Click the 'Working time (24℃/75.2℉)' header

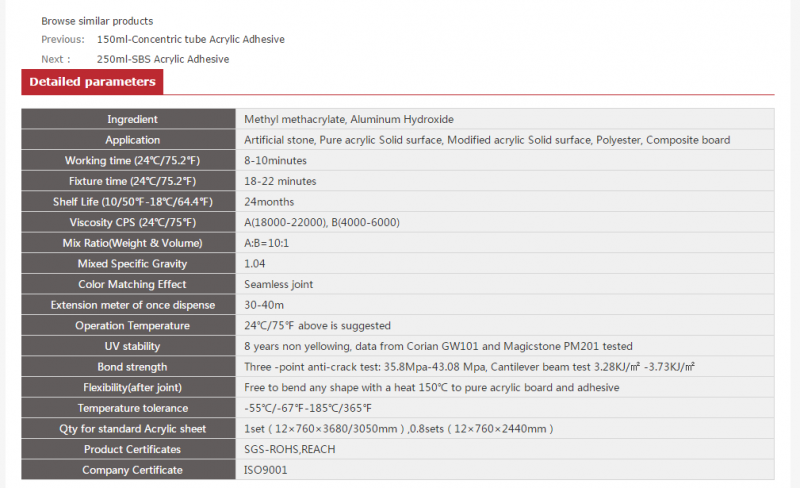[x=128, y=160]
